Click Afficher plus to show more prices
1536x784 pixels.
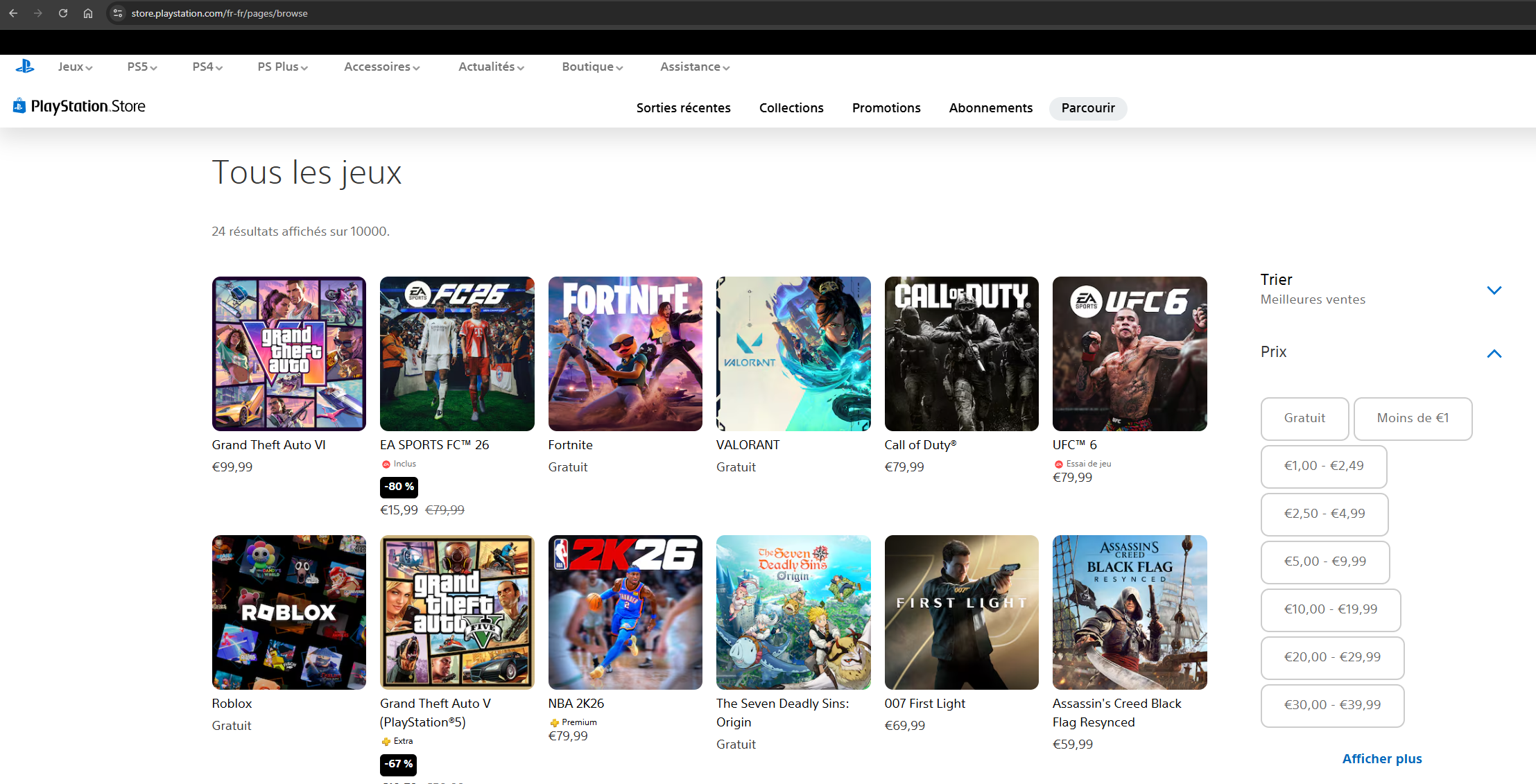coord(1382,759)
